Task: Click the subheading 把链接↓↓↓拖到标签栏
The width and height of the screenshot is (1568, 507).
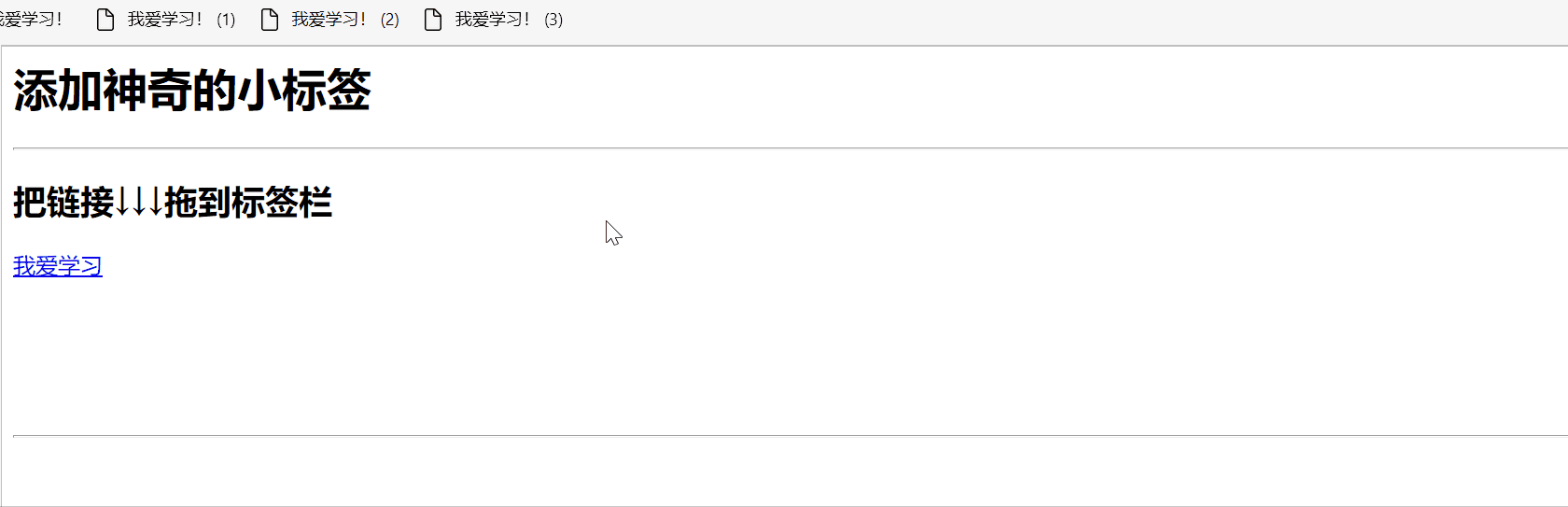Action: (x=173, y=203)
